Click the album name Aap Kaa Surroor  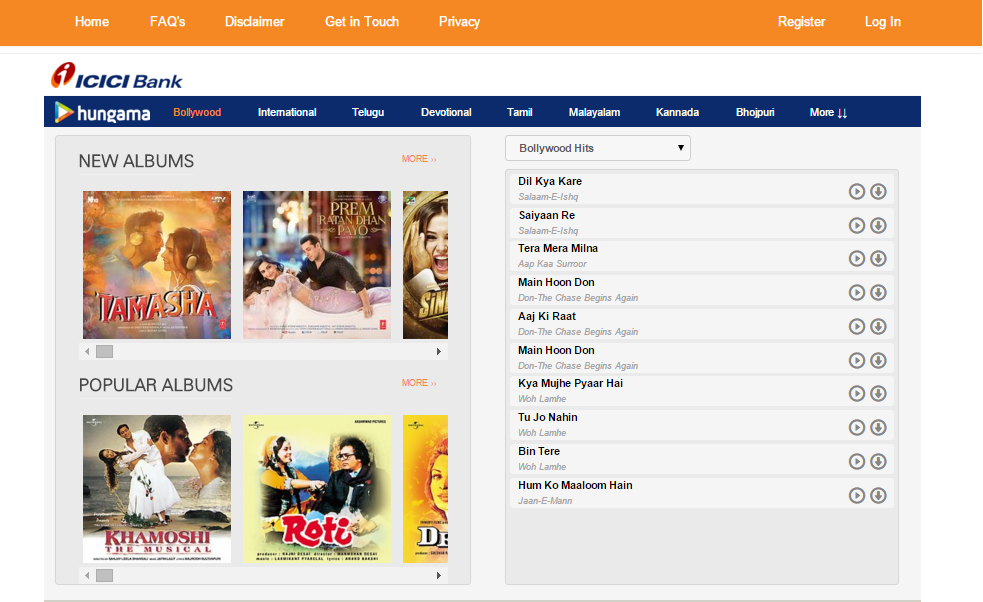pyautogui.click(x=552, y=264)
